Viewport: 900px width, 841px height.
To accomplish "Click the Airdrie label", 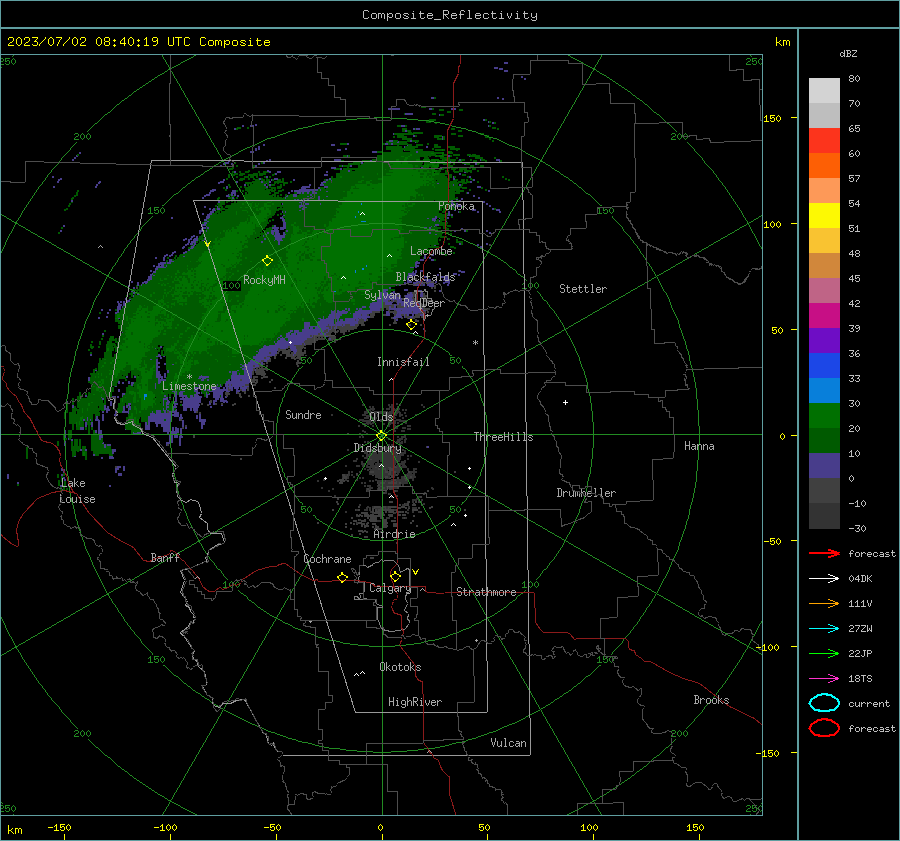I will (394, 534).
